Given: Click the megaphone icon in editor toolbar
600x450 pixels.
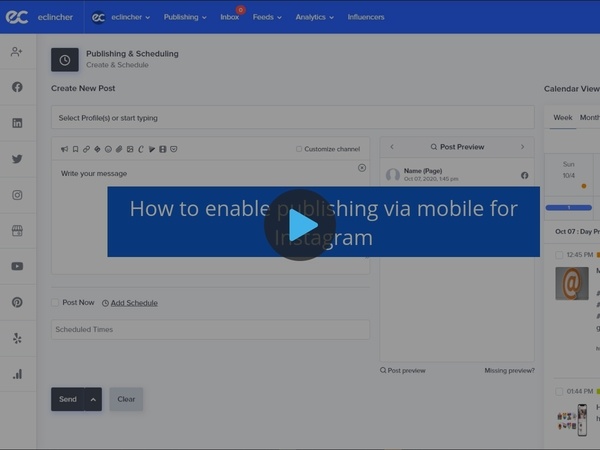Looking at the screenshot, I should [64, 149].
